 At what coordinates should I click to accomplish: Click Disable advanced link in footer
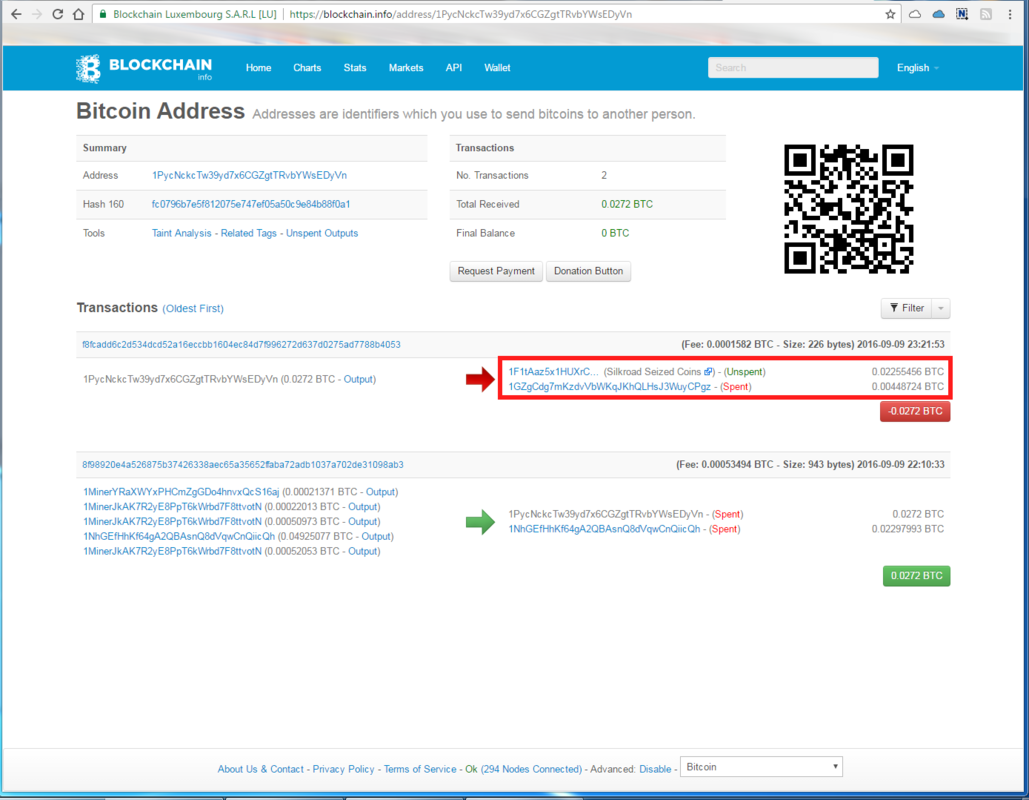click(x=655, y=769)
